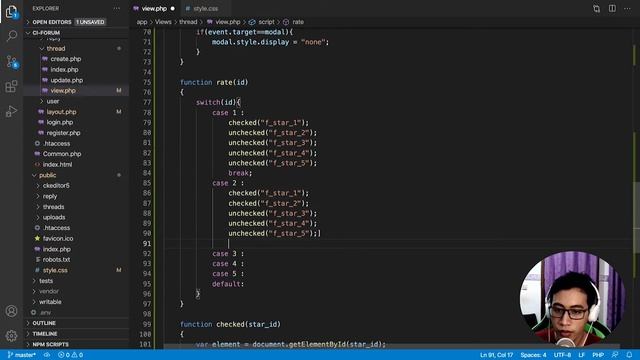This screenshot has width=640, height=360.
Task: Change encoding via UTF-8 status item
Action: [x=562, y=355]
